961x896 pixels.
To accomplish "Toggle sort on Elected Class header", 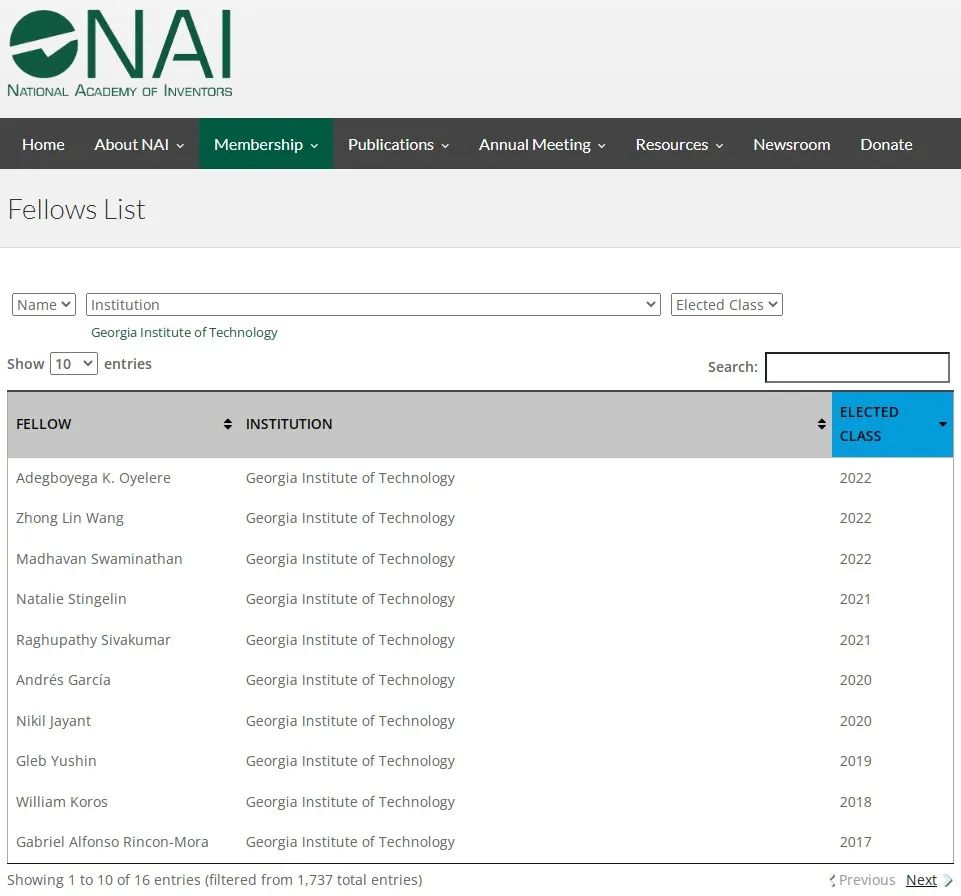I will pyautogui.click(x=891, y=424).
